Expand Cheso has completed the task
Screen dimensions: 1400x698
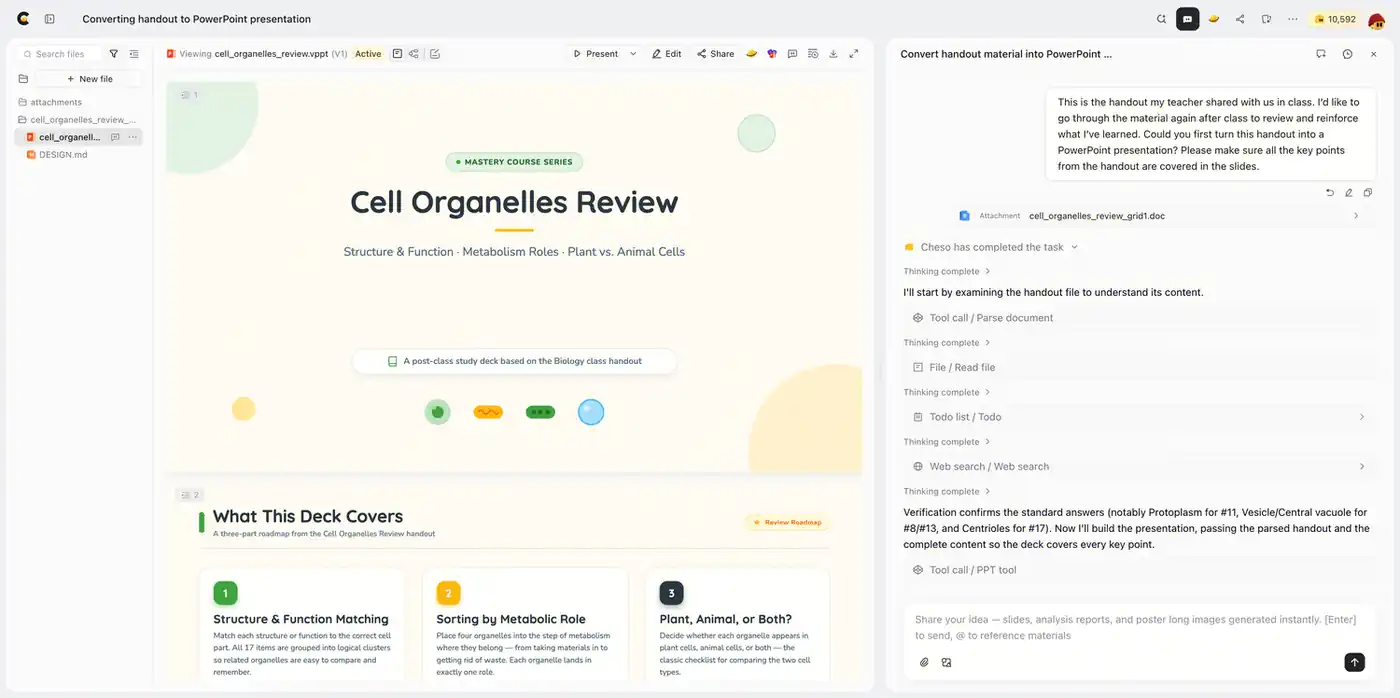pyautogui.click(x=991, y=247)
